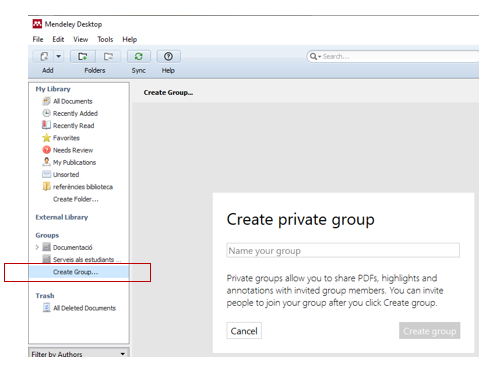Expand the Documentació group
The image size is (499, 376).
coord(37,247)
